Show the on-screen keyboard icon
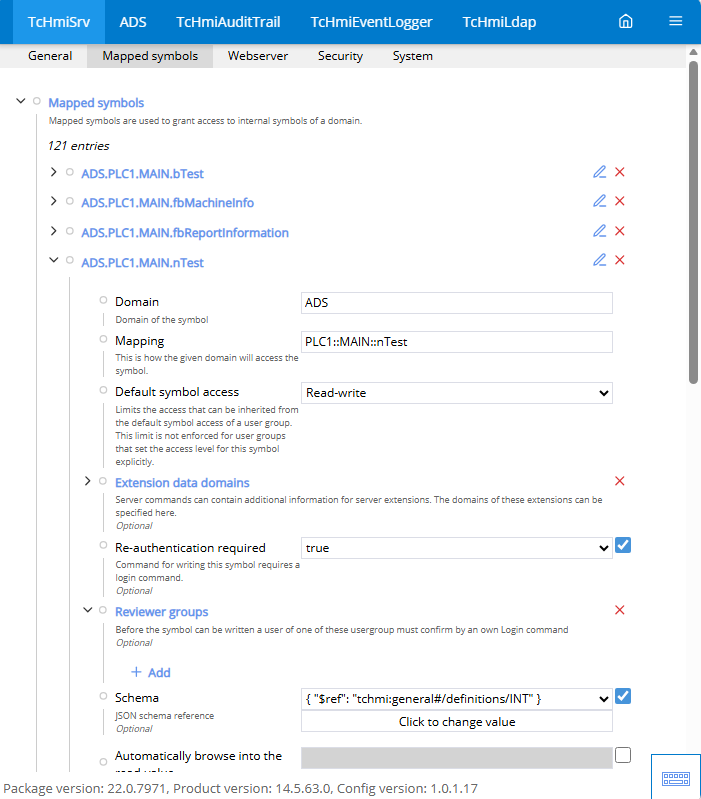This screenshot has height=799, width=701. (x=676, y=778)
